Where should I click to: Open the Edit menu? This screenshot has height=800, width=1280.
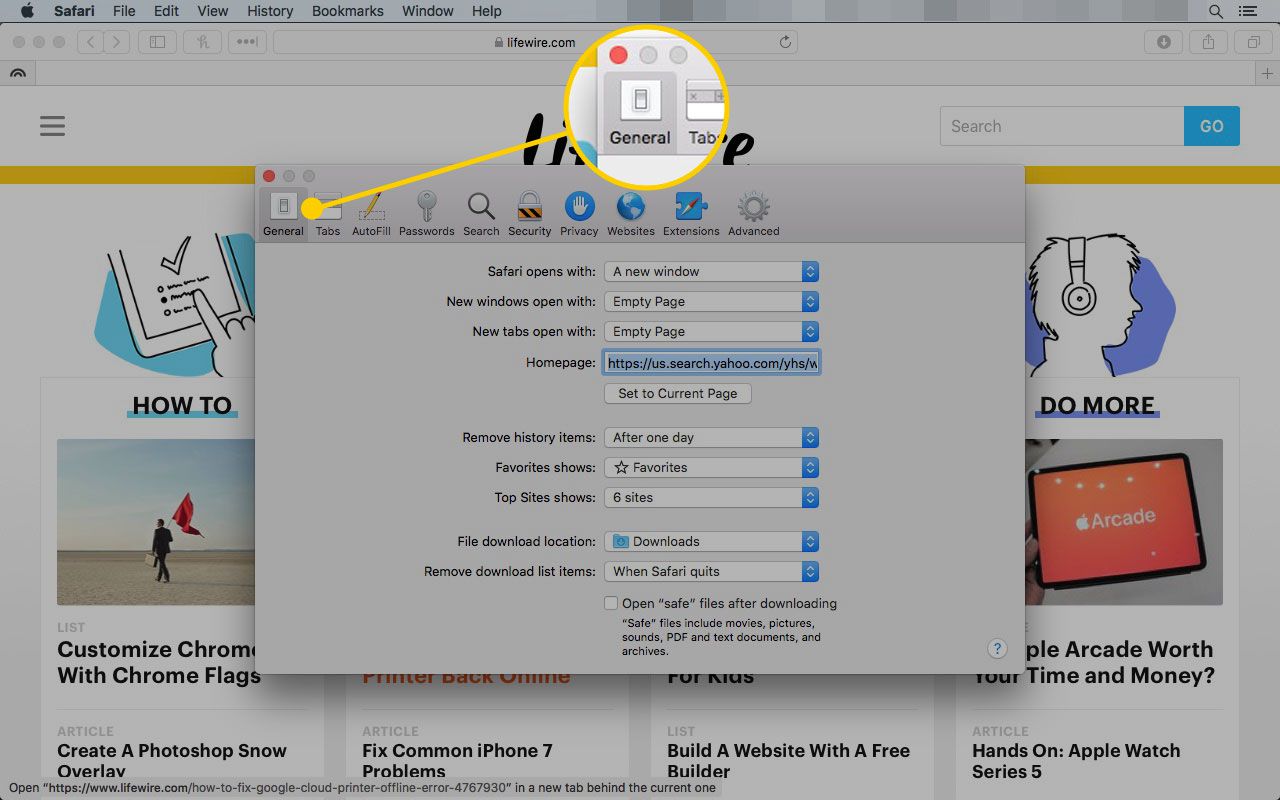[166, 11]
